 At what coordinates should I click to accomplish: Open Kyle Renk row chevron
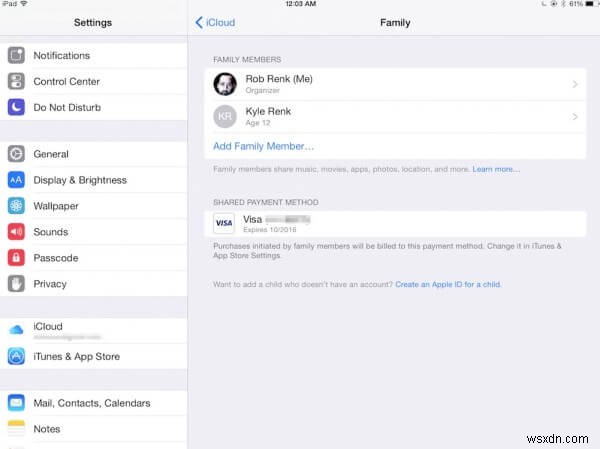[575, 117]
